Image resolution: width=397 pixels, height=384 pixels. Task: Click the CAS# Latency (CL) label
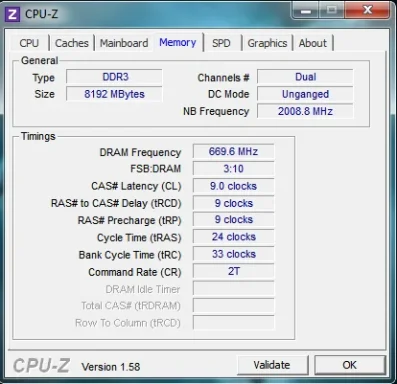[x=136, y=186]
